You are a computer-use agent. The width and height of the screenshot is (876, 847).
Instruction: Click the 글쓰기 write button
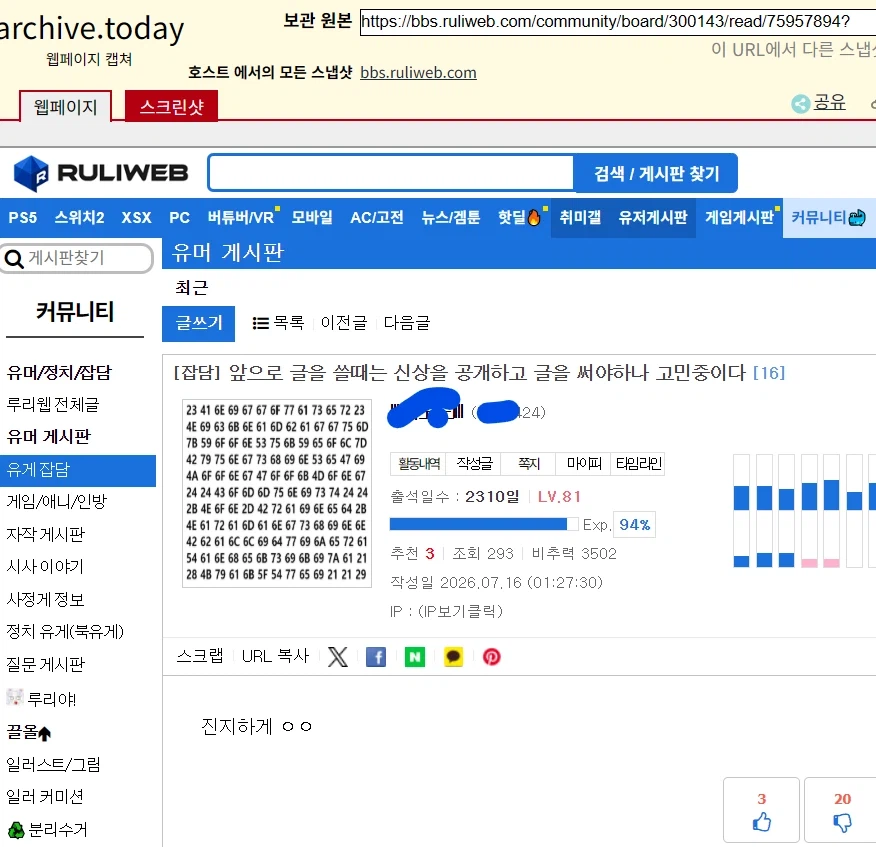[198, 323]
